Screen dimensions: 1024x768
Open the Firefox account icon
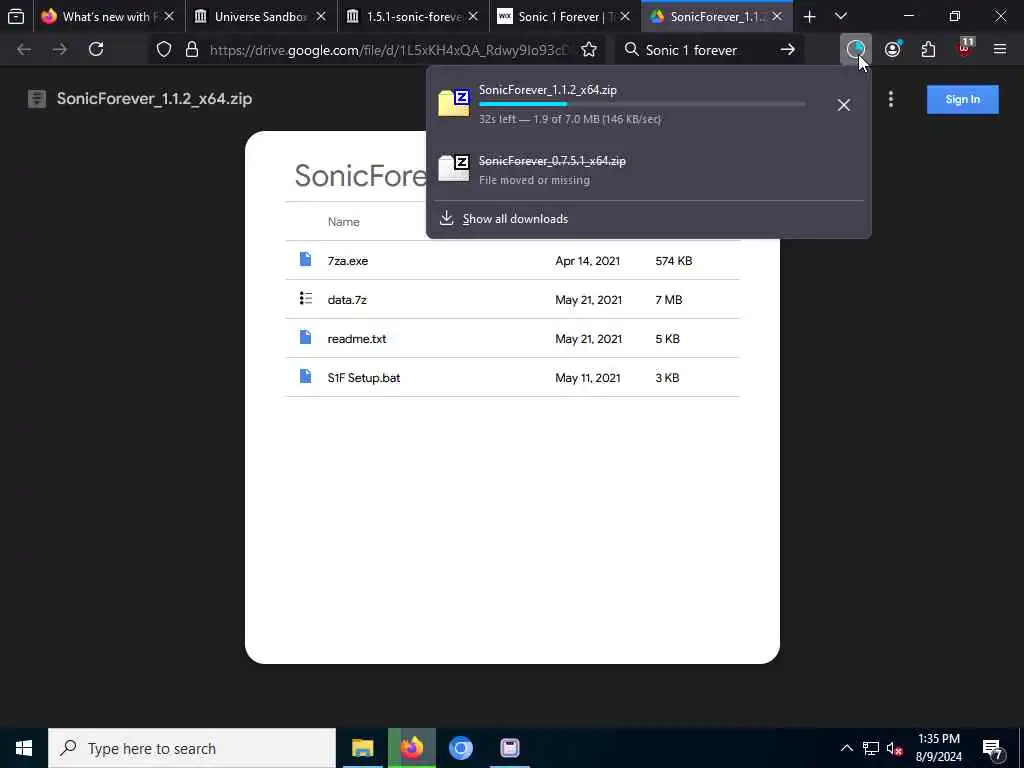(893, 49)
